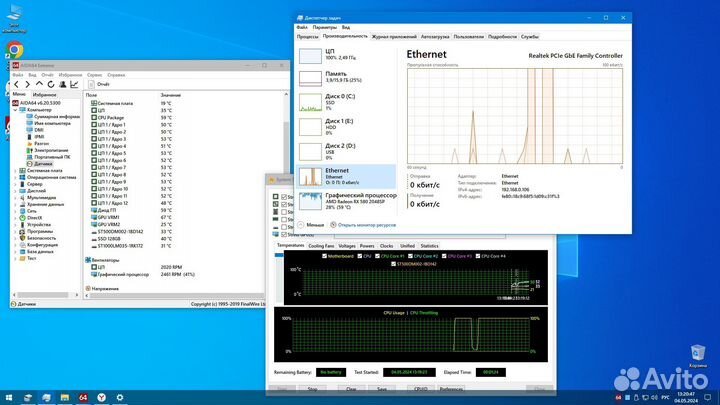Expand the Системная плата tree node
The height and width of the screenshot is (405, 720).
click(15, 171)
